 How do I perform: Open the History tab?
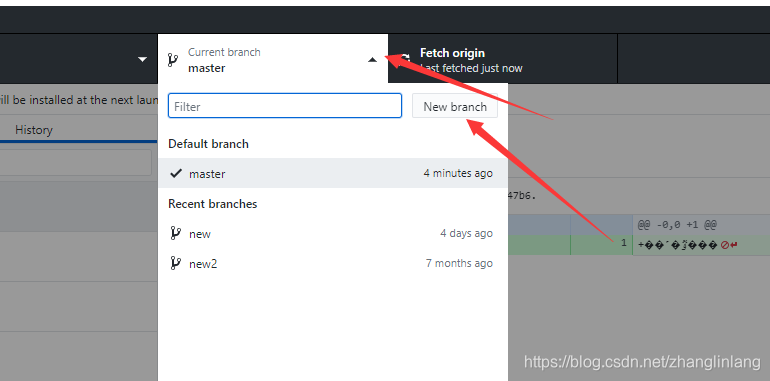coord(33,130)
